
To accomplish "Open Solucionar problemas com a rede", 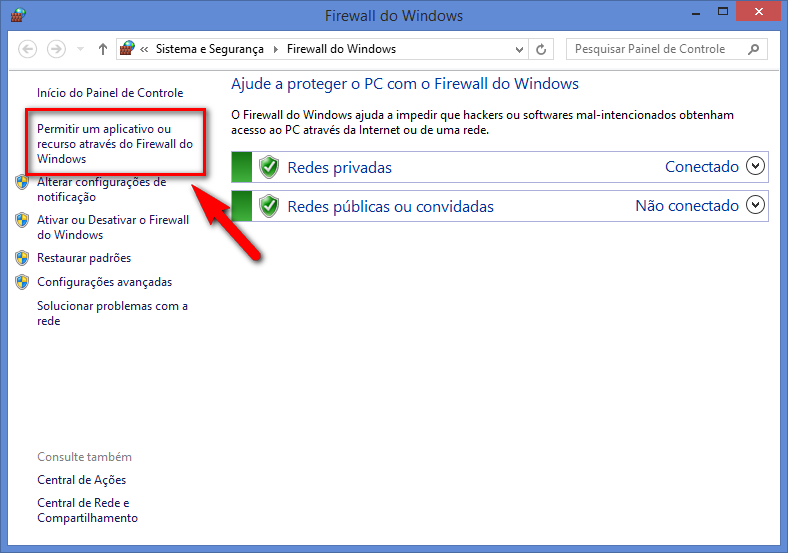I will 113,313.
